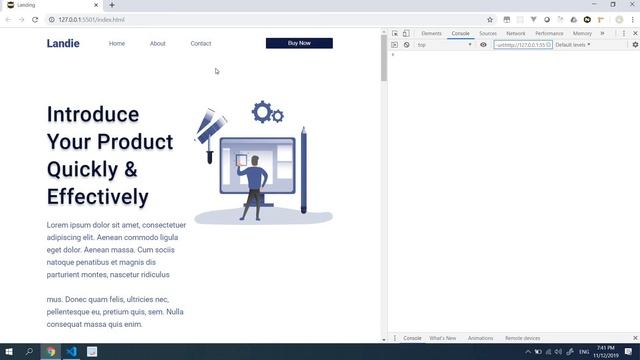Open the fourth taskbar application icon
The width and height of the screenshot is (640, 360).
tap(92, 351)
